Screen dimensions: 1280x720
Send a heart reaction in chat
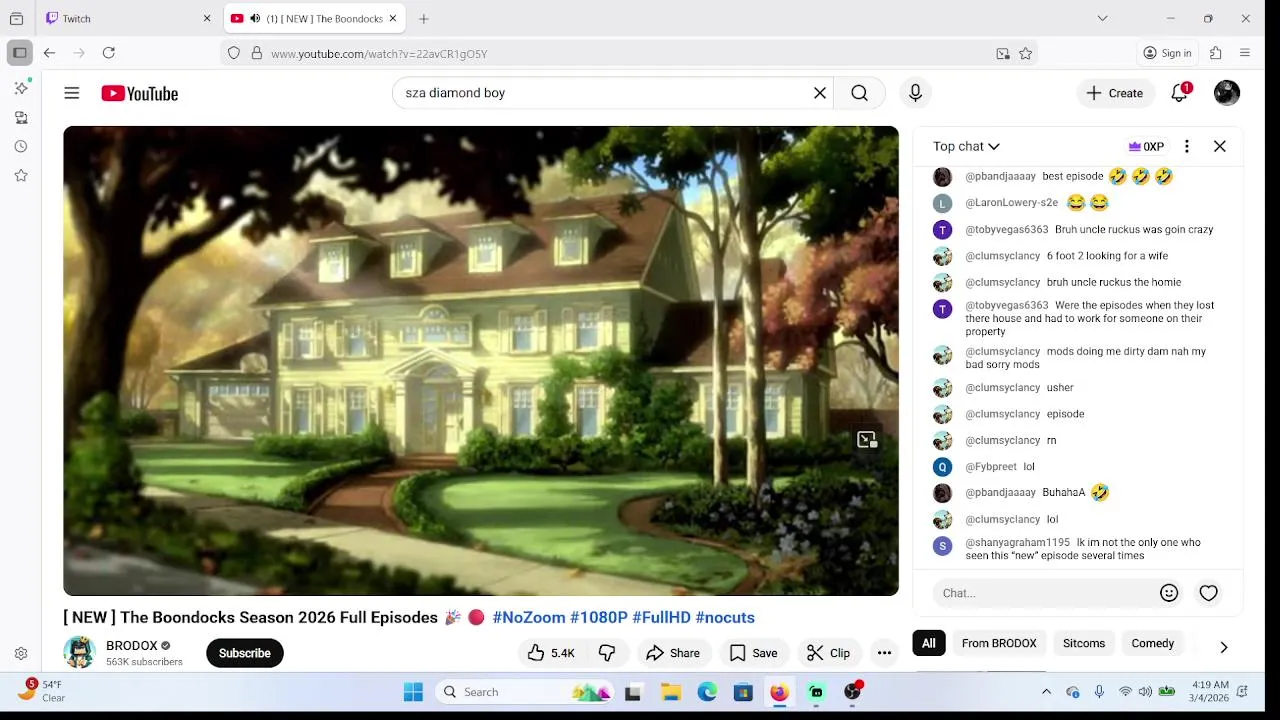pos(1209,593)
